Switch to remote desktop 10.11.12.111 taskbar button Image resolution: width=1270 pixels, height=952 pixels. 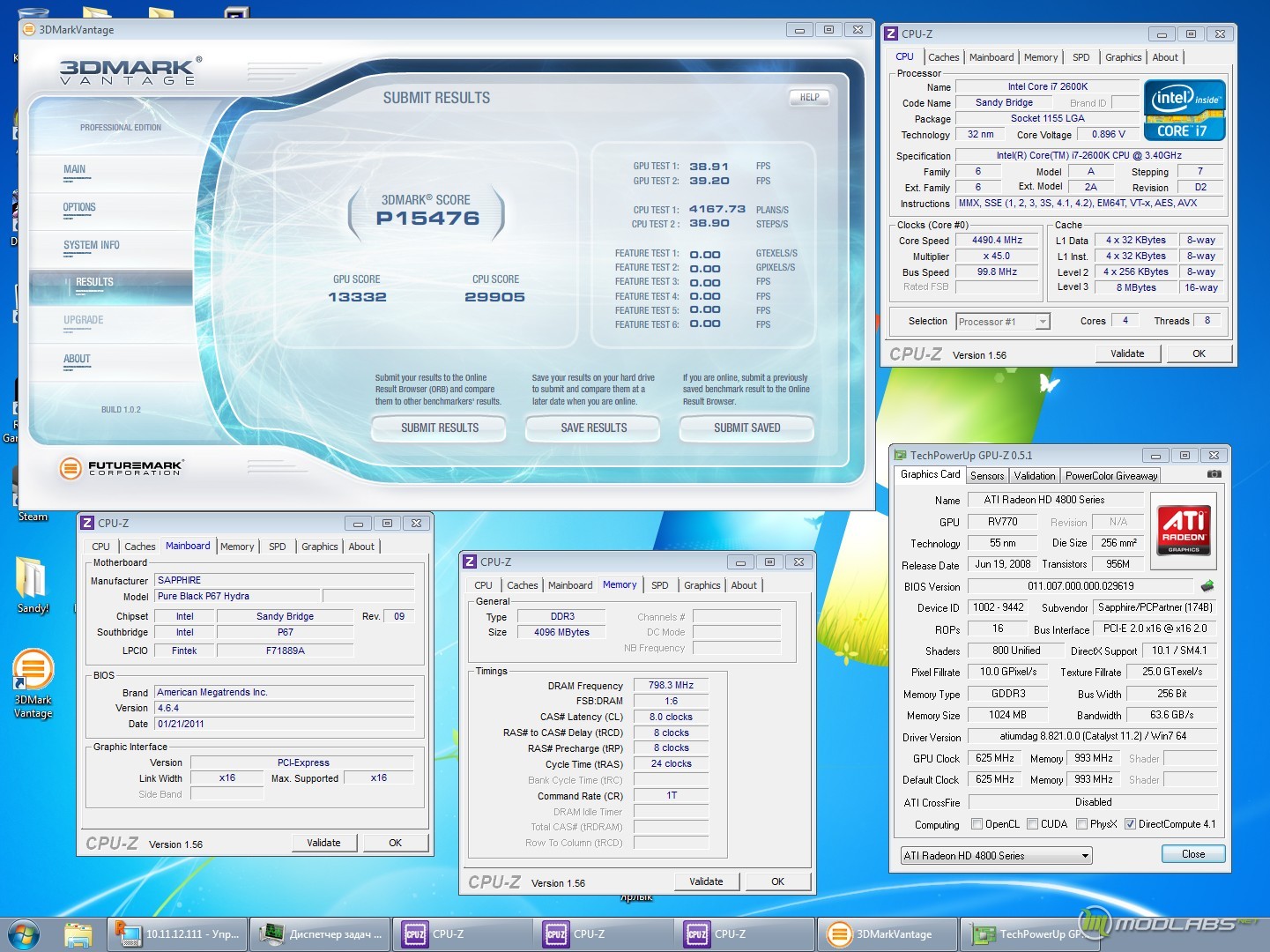tap(177, 933)
